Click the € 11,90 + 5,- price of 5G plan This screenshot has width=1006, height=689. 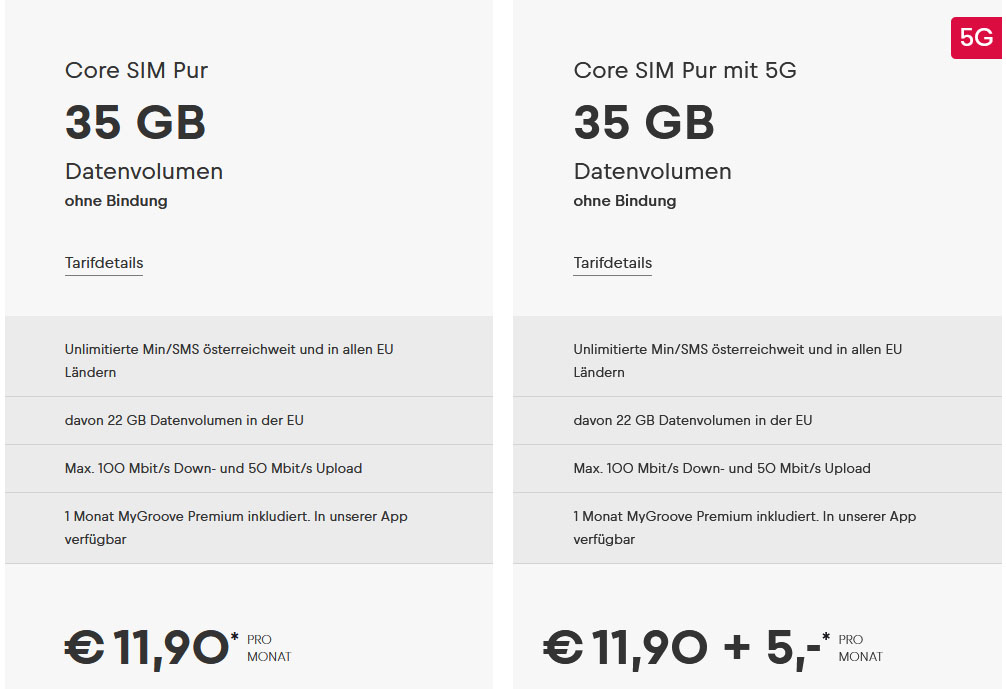pyautogui.click(x=682, y=647)
